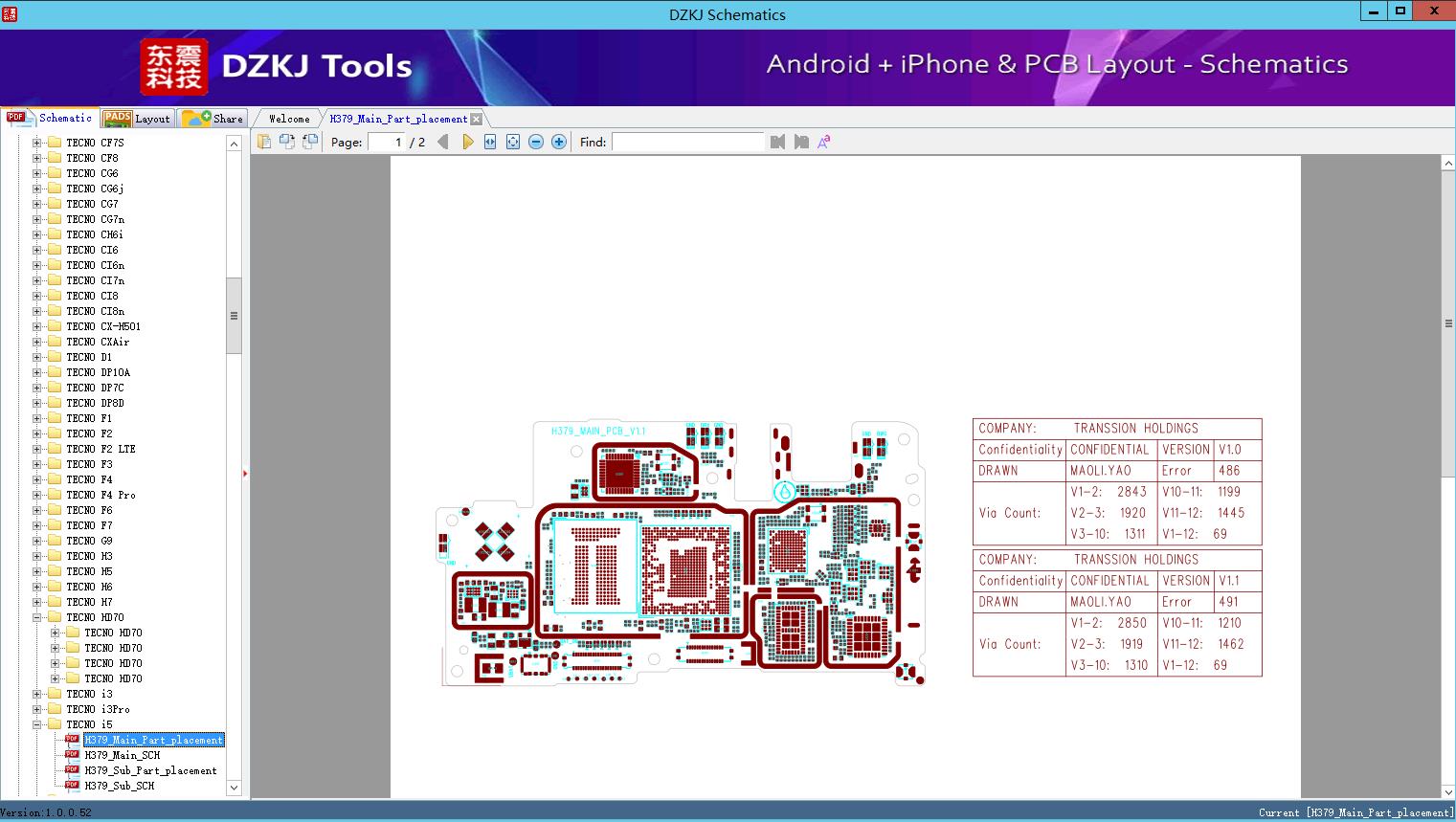Collapse the TECNO i5 folder node

click(37, 724)
